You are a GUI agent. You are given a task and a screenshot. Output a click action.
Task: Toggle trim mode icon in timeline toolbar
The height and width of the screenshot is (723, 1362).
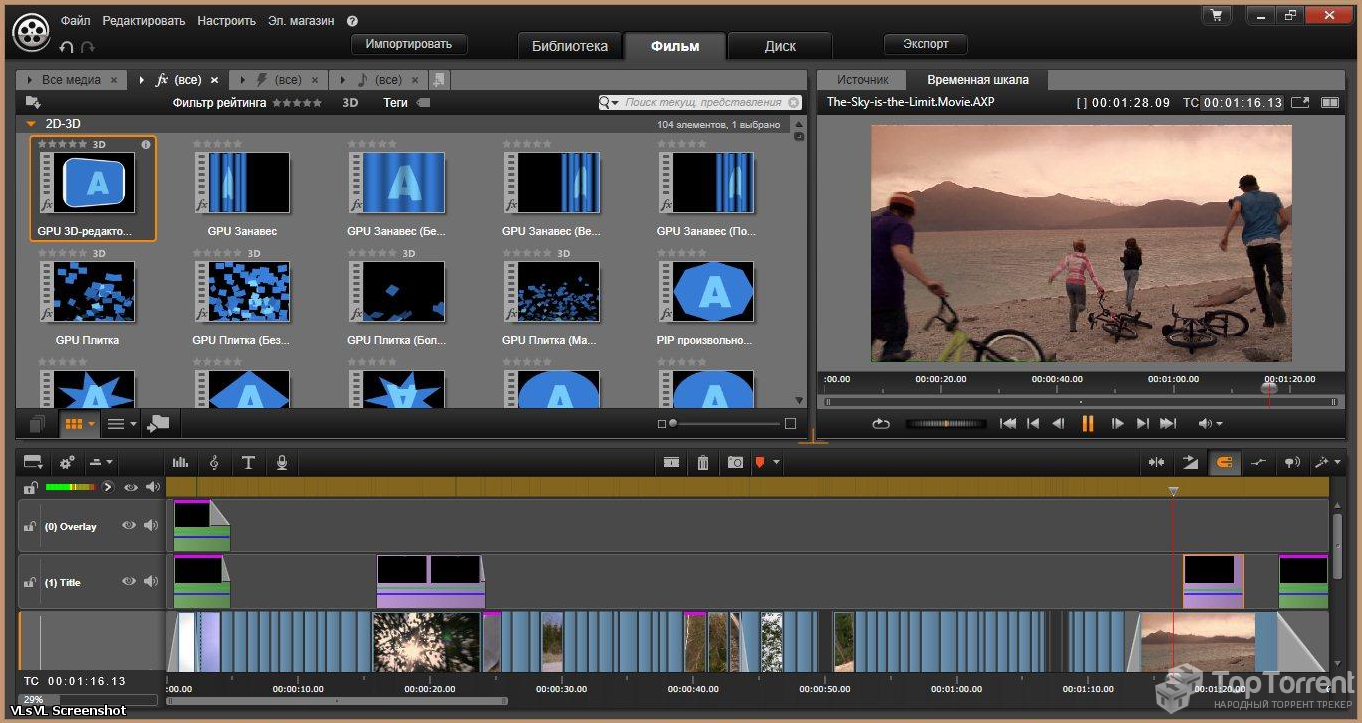pos(1156,462)
